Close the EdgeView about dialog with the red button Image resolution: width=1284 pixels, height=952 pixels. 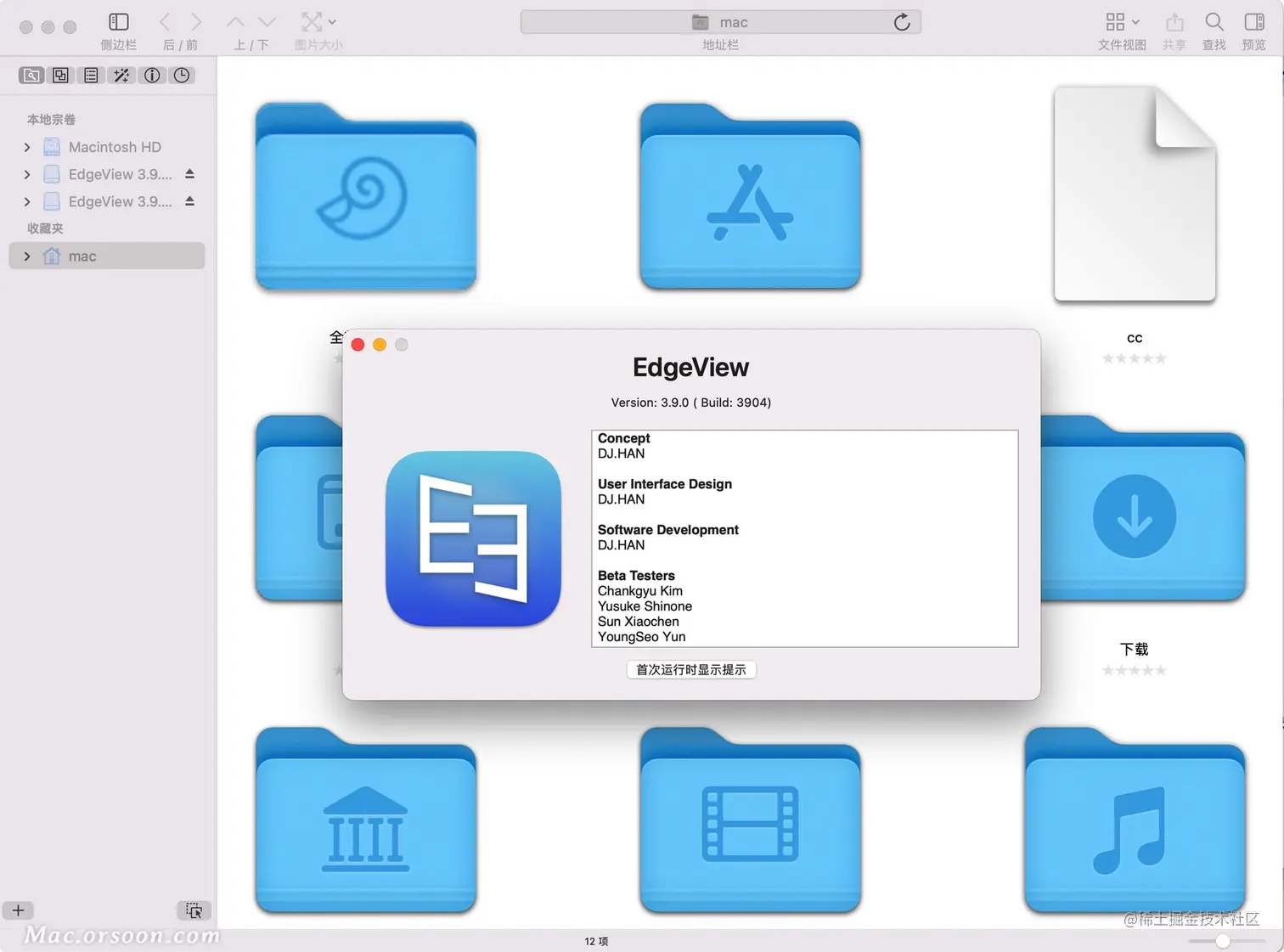358,344
